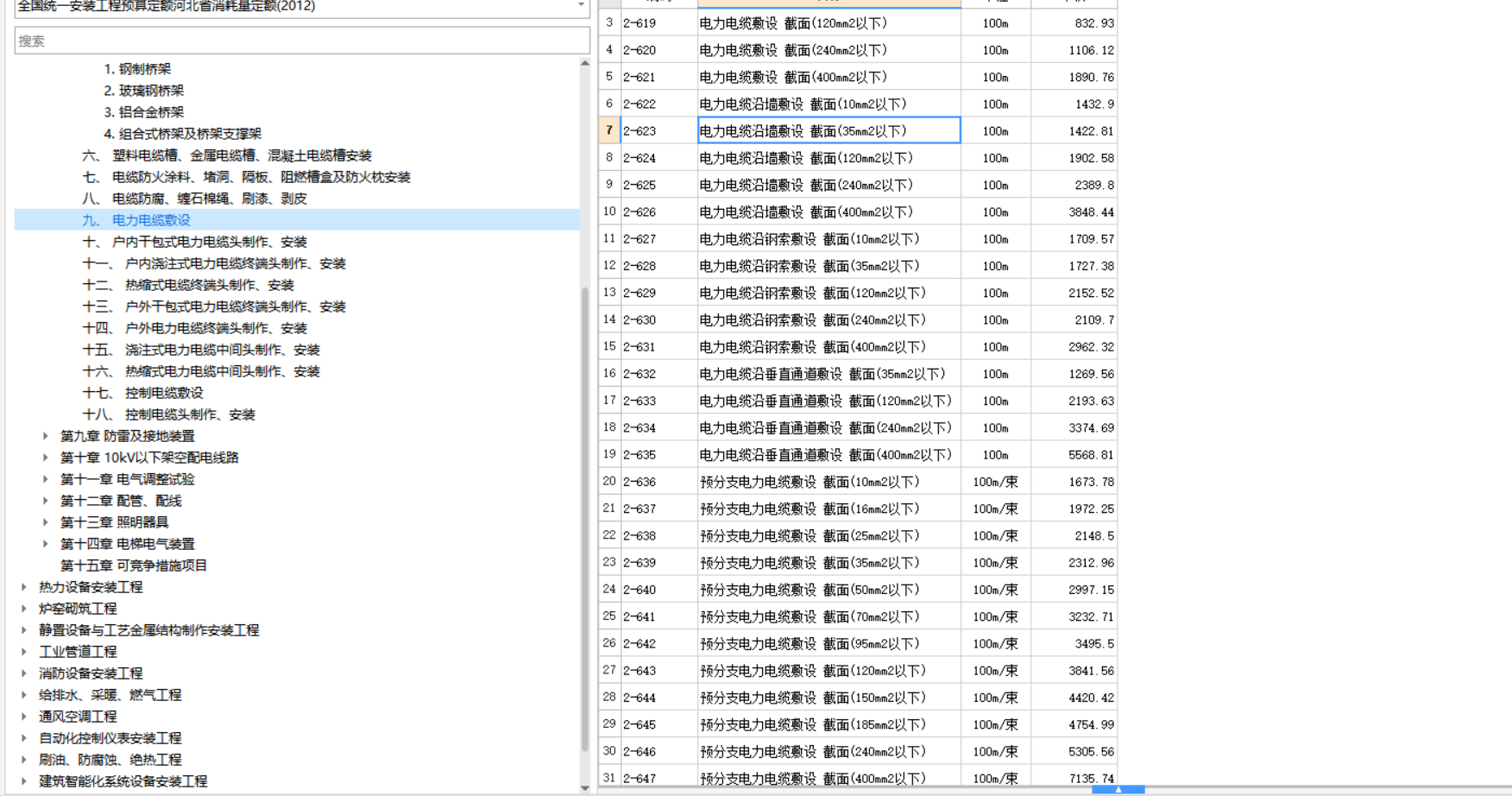
Task: Select 电力电缆沿墙敷设 截面(35mm2以下) cell
Action: pyautogui.click(x=828, y=131)
